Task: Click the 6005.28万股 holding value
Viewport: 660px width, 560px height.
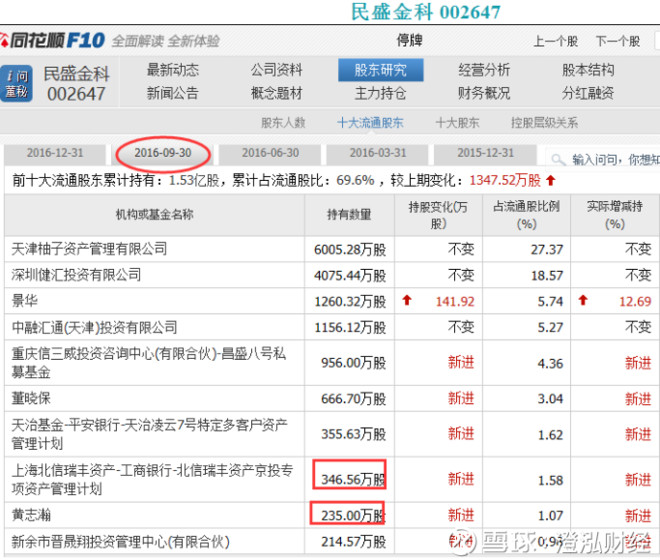Action: pos(350,250)
